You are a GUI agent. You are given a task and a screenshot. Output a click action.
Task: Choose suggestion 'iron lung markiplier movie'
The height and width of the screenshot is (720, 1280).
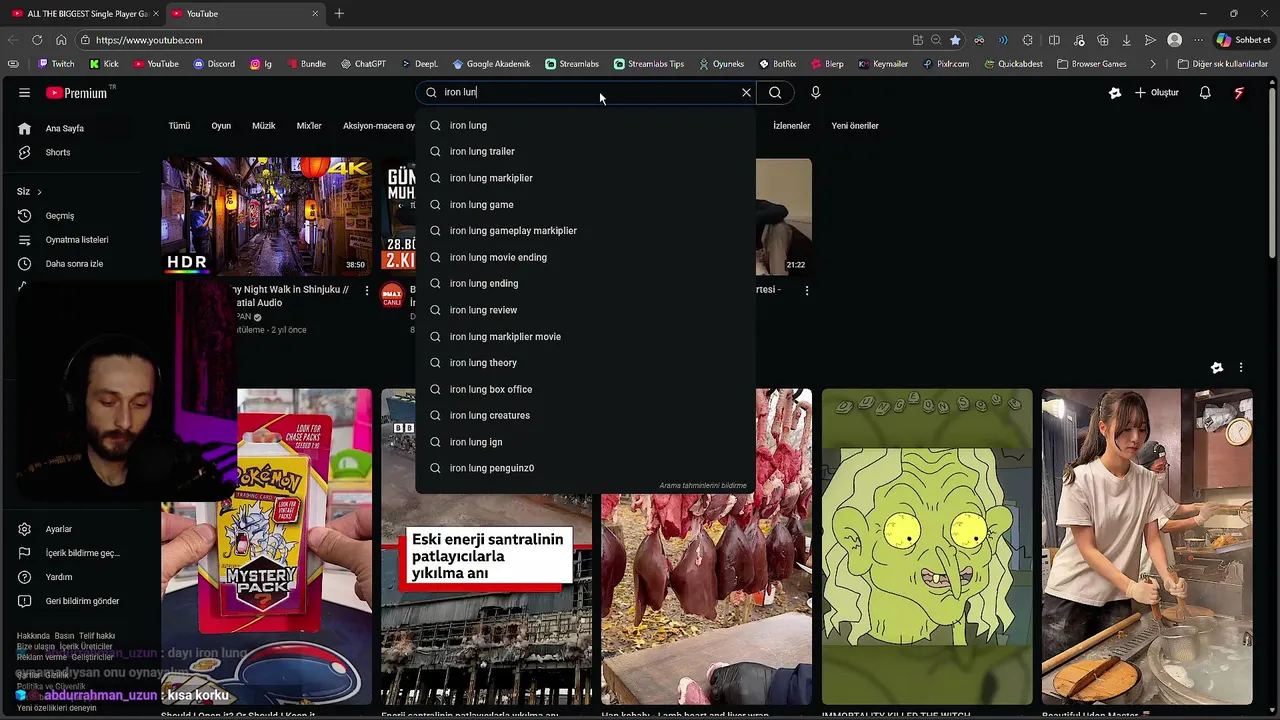point(585,336)
